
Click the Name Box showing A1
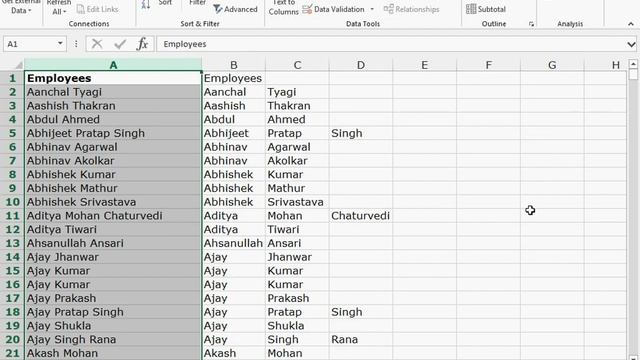[30, 44]
